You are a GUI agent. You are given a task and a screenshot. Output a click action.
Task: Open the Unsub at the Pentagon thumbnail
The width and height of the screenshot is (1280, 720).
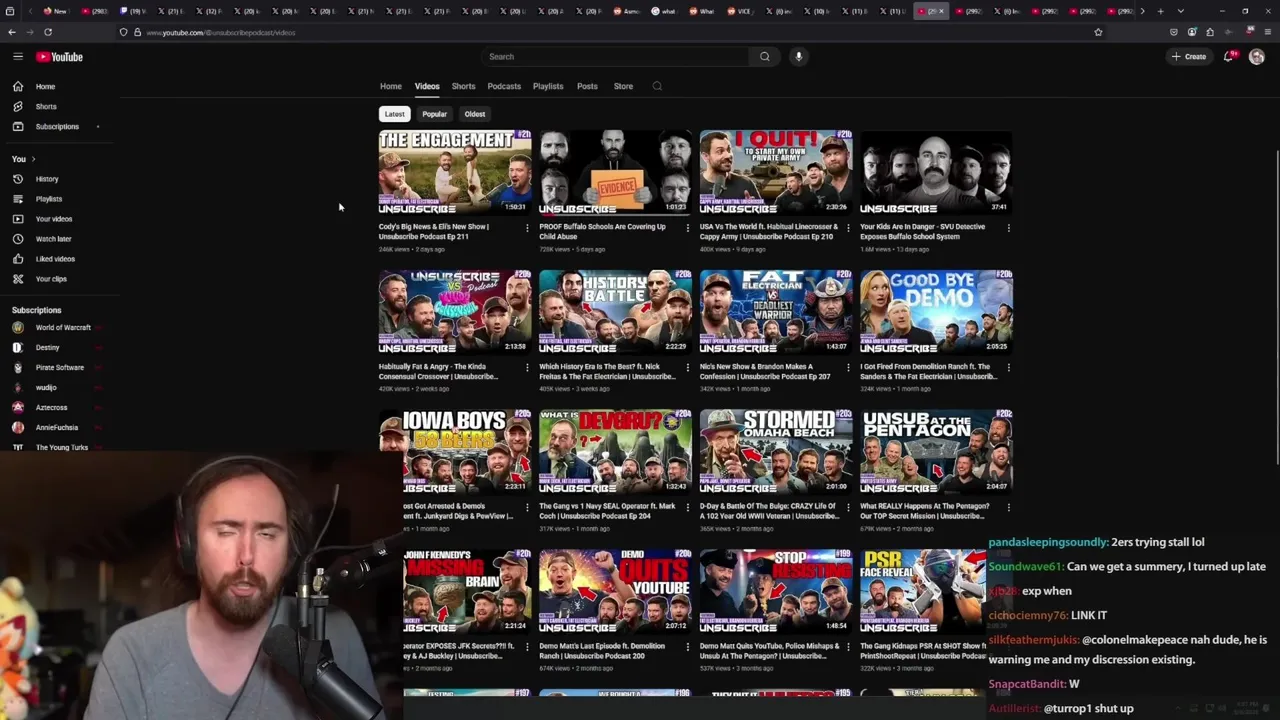(x=936, y=452)
